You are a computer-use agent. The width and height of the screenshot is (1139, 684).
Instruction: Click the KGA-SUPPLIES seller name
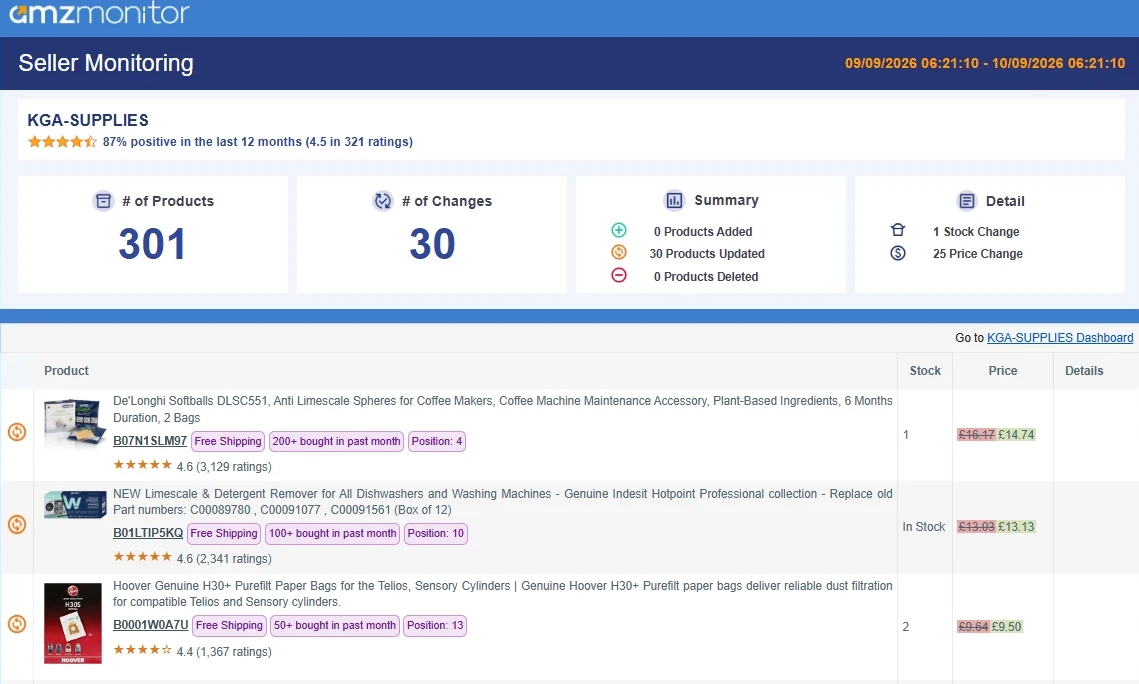pyautogui.click(x=88, y=121)
